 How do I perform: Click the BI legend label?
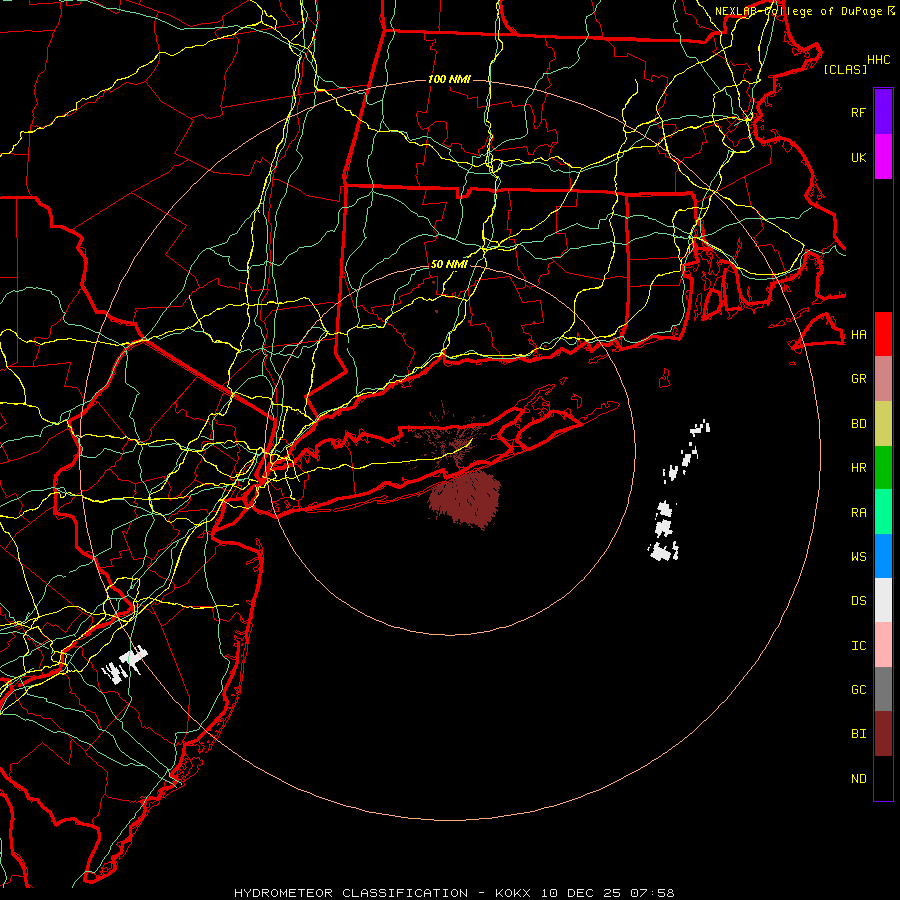pyautogui.click(x=858, y=734)
